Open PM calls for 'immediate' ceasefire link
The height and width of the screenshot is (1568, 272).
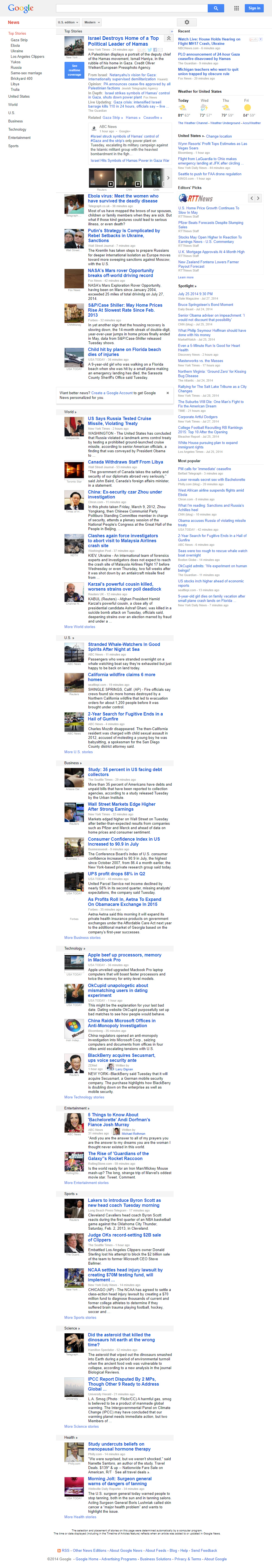point(204,469)
